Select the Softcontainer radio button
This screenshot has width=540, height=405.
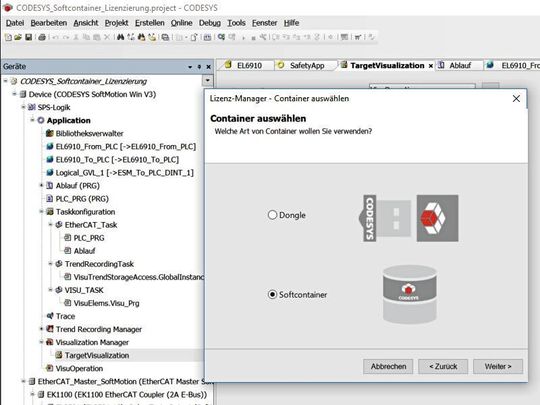pyautogui.click(x=272, y=294)
